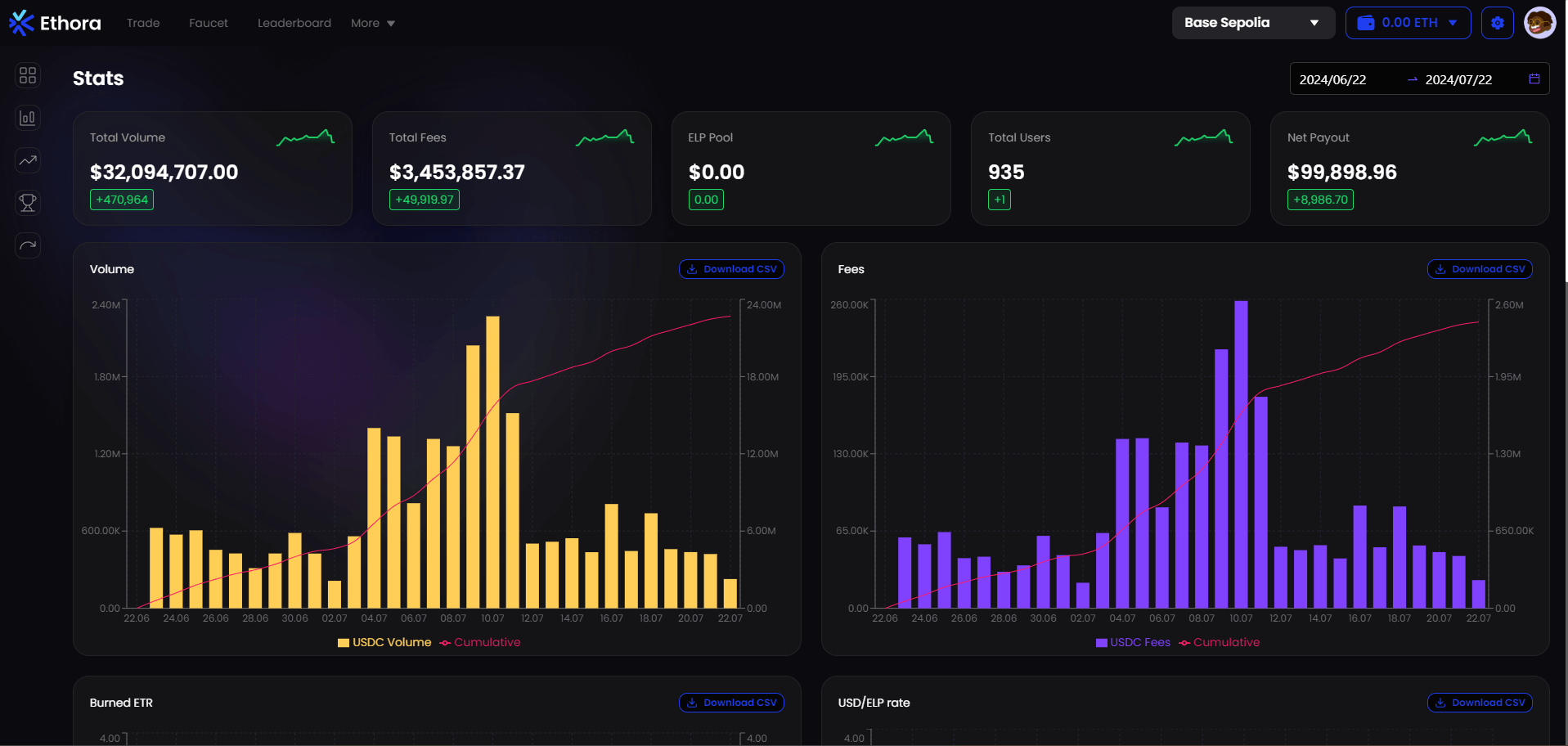Toggle USDC Fees legend series
Screen dimensions: 1568x746
(1133, 642)
